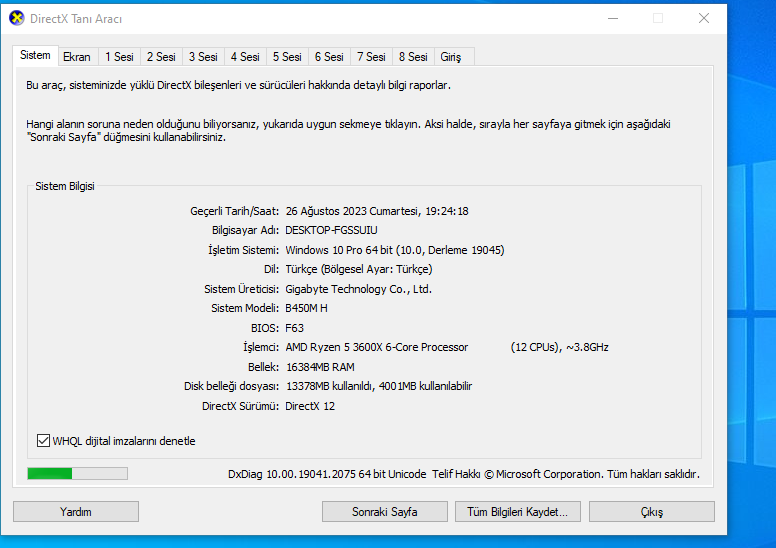This screenshot has width=776, height=548.
Task: Click the Windows 10 Pro 64 bit value
Action: click(x=339, y=250)
